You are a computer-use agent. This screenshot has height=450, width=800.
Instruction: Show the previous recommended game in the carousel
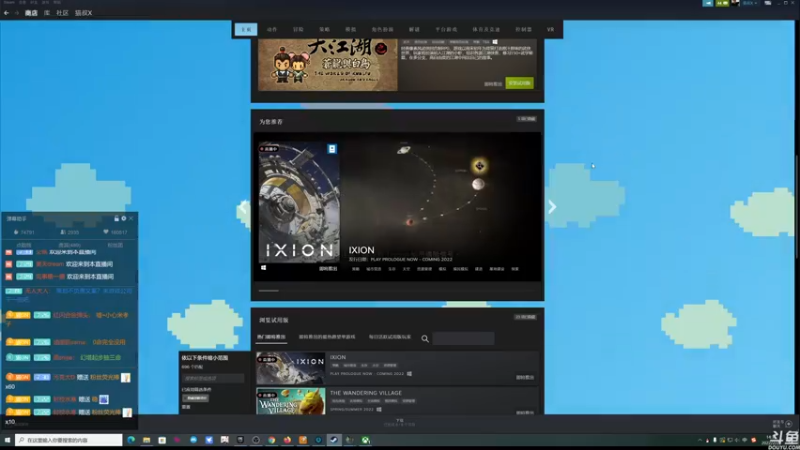pos(243,207)
